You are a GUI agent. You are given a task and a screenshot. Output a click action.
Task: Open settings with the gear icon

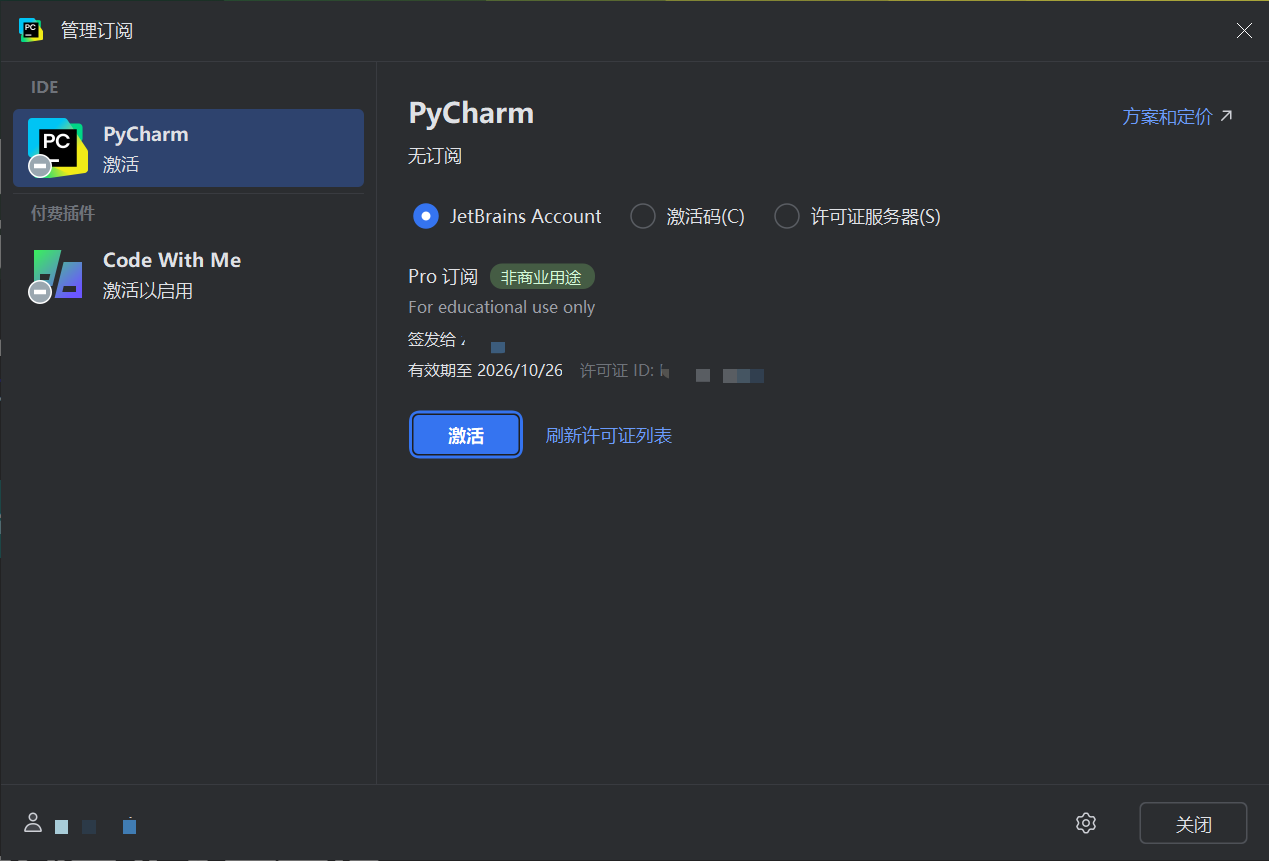click(1086, 823)
